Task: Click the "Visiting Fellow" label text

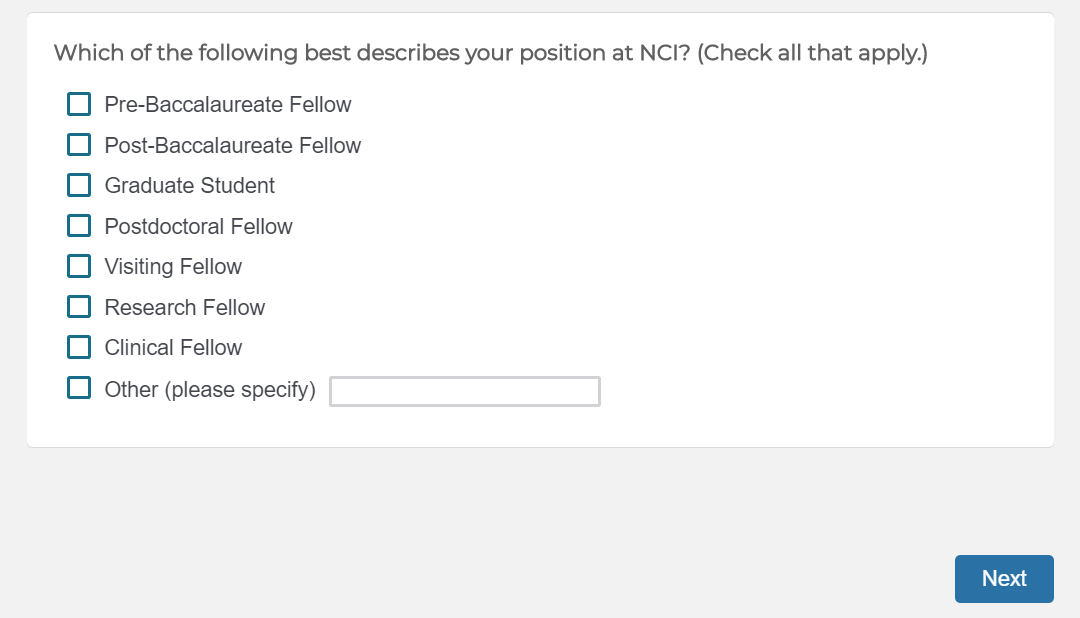Action: pos(173,267)
